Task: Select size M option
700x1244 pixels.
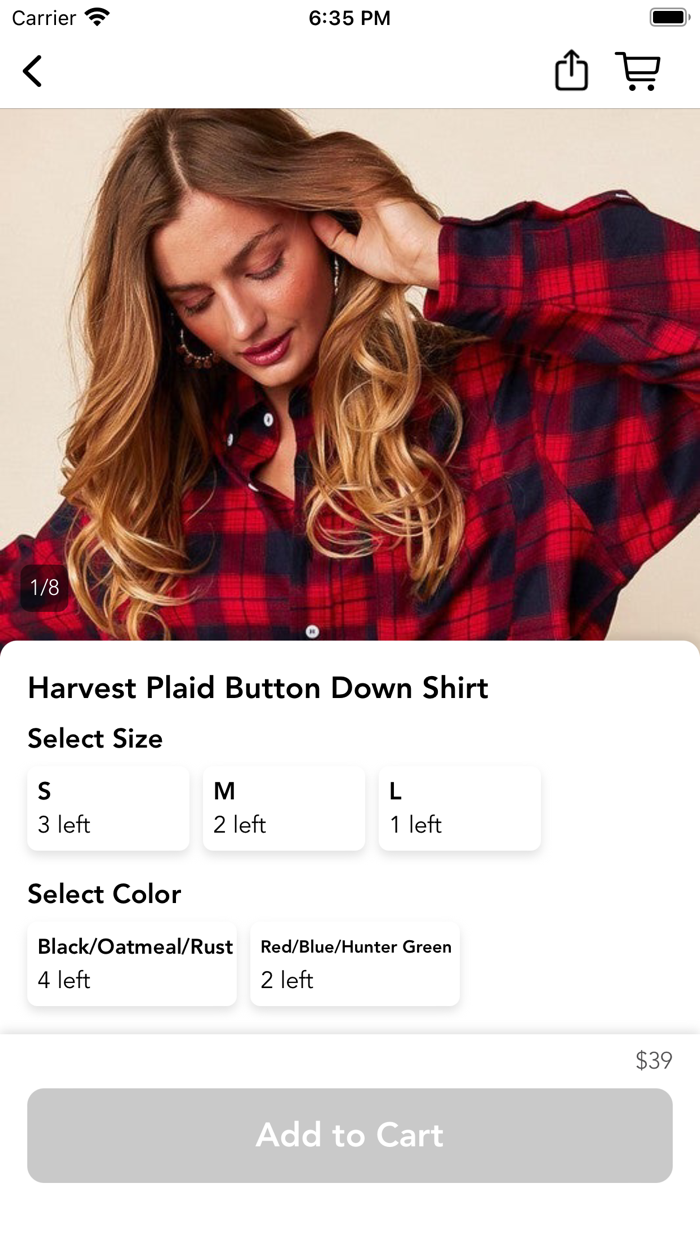Action: pyautogui.click(x=284, y=808)
